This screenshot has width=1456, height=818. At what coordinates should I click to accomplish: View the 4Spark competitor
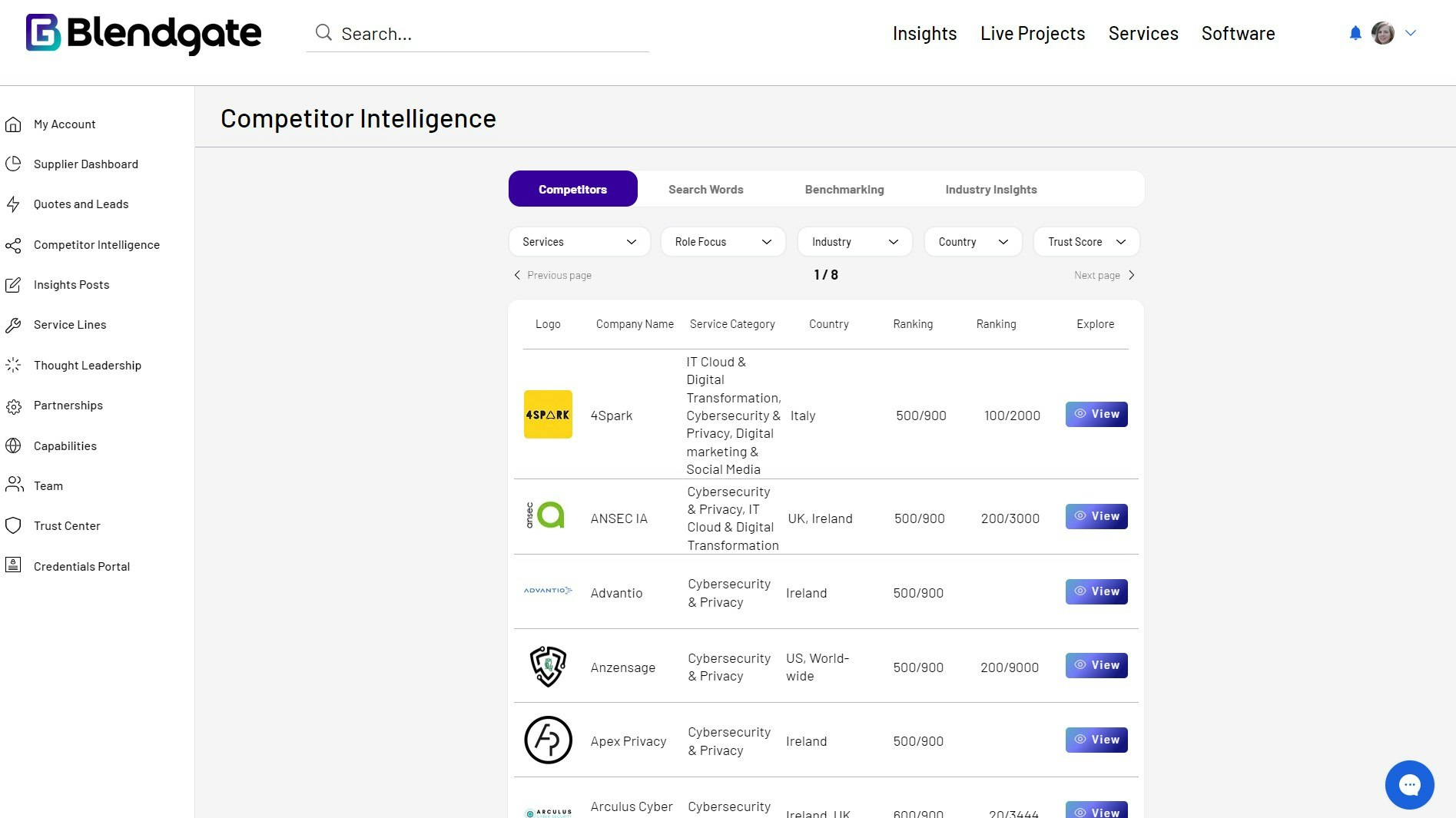1096,414
